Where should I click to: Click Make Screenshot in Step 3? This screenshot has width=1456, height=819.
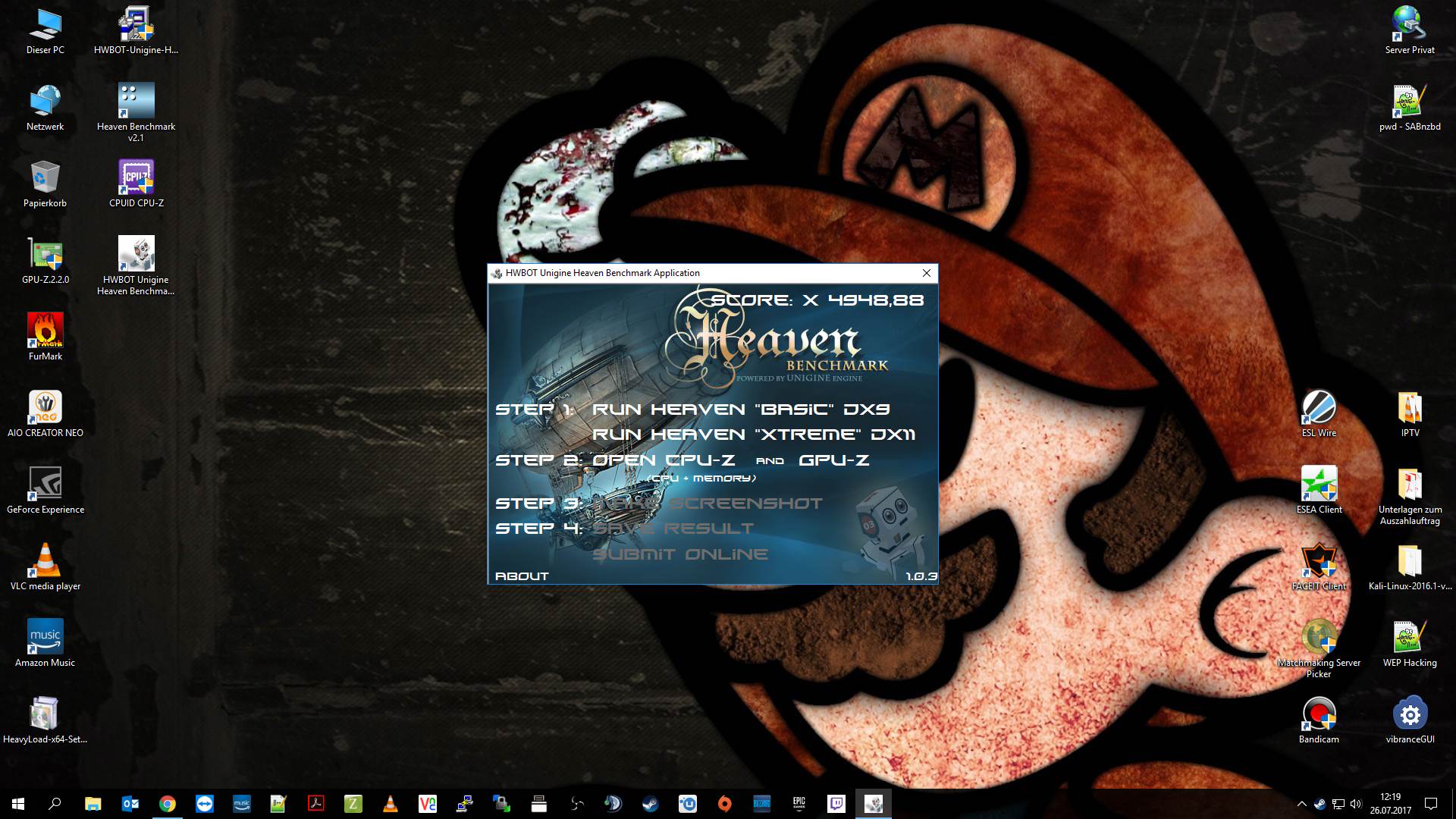[708, 504]
